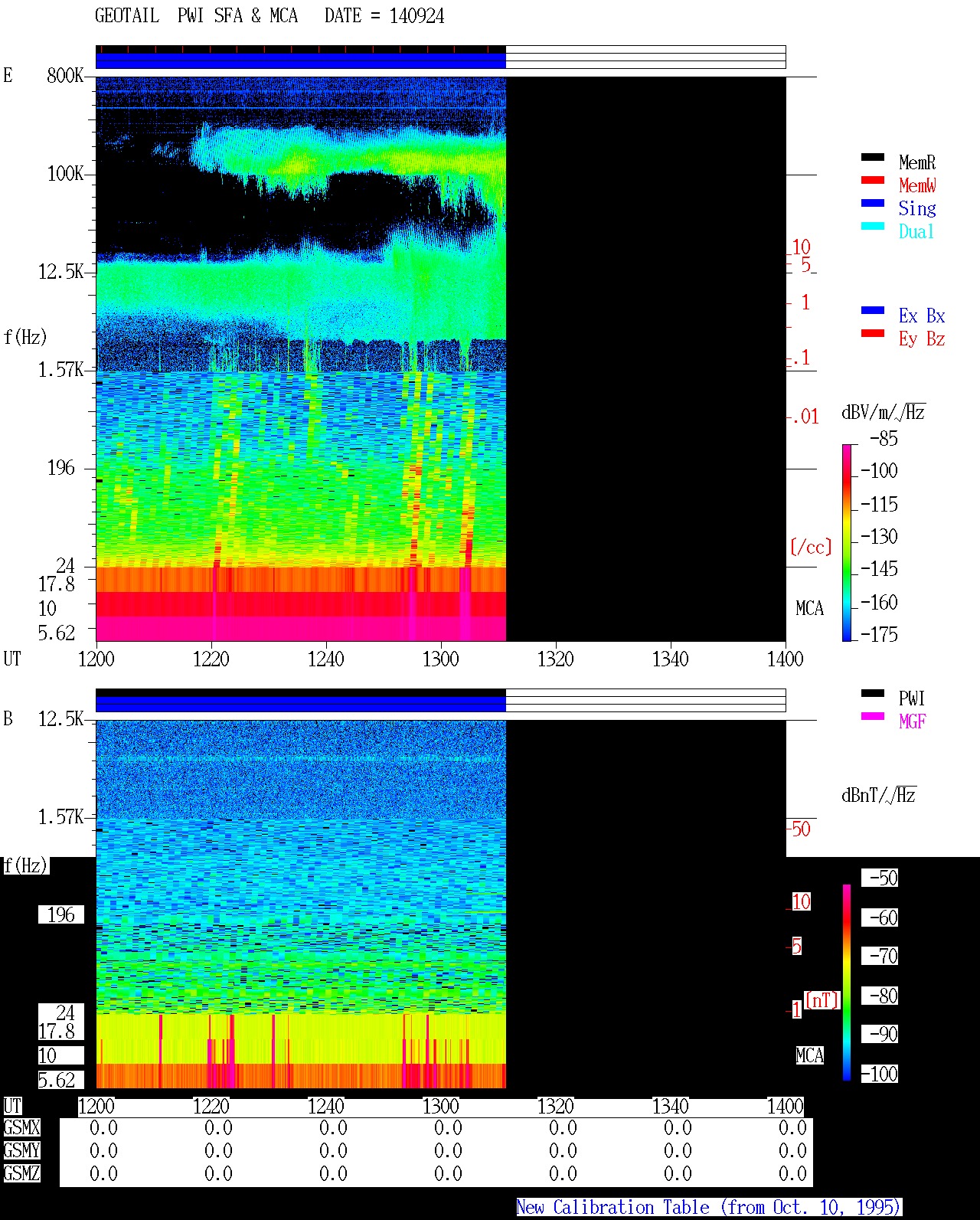980x1220 pixels.
Task: Click the 1400 UT tick under the B panel
Action: (x=785, y=1106)
